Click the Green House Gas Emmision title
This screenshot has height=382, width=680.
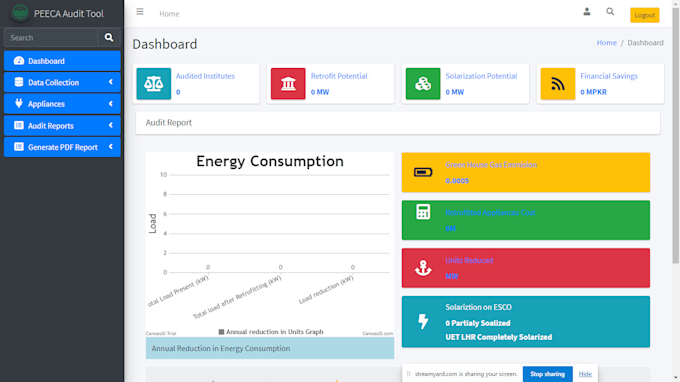click(491, 165)
